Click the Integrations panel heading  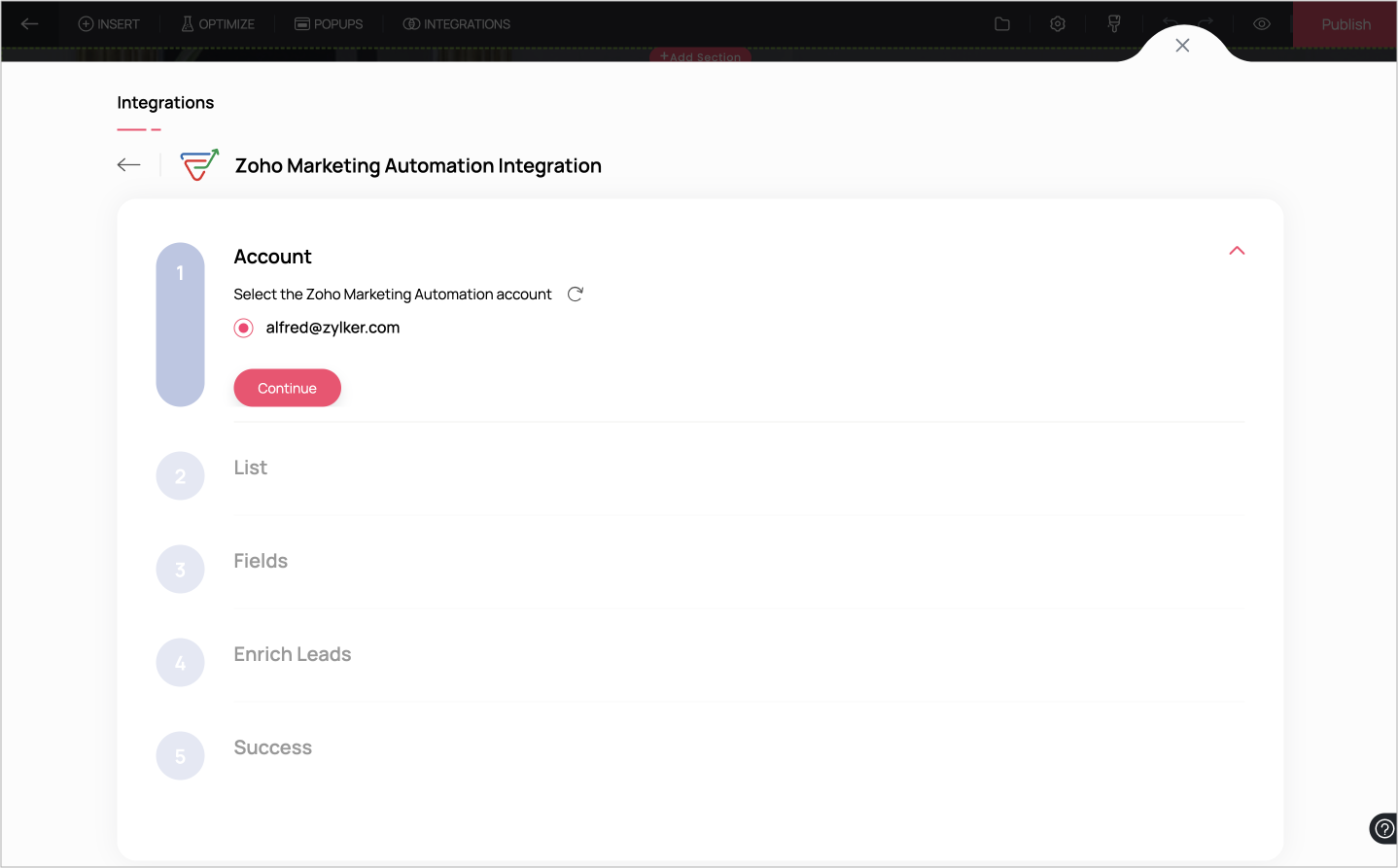[x=165, y=103]
